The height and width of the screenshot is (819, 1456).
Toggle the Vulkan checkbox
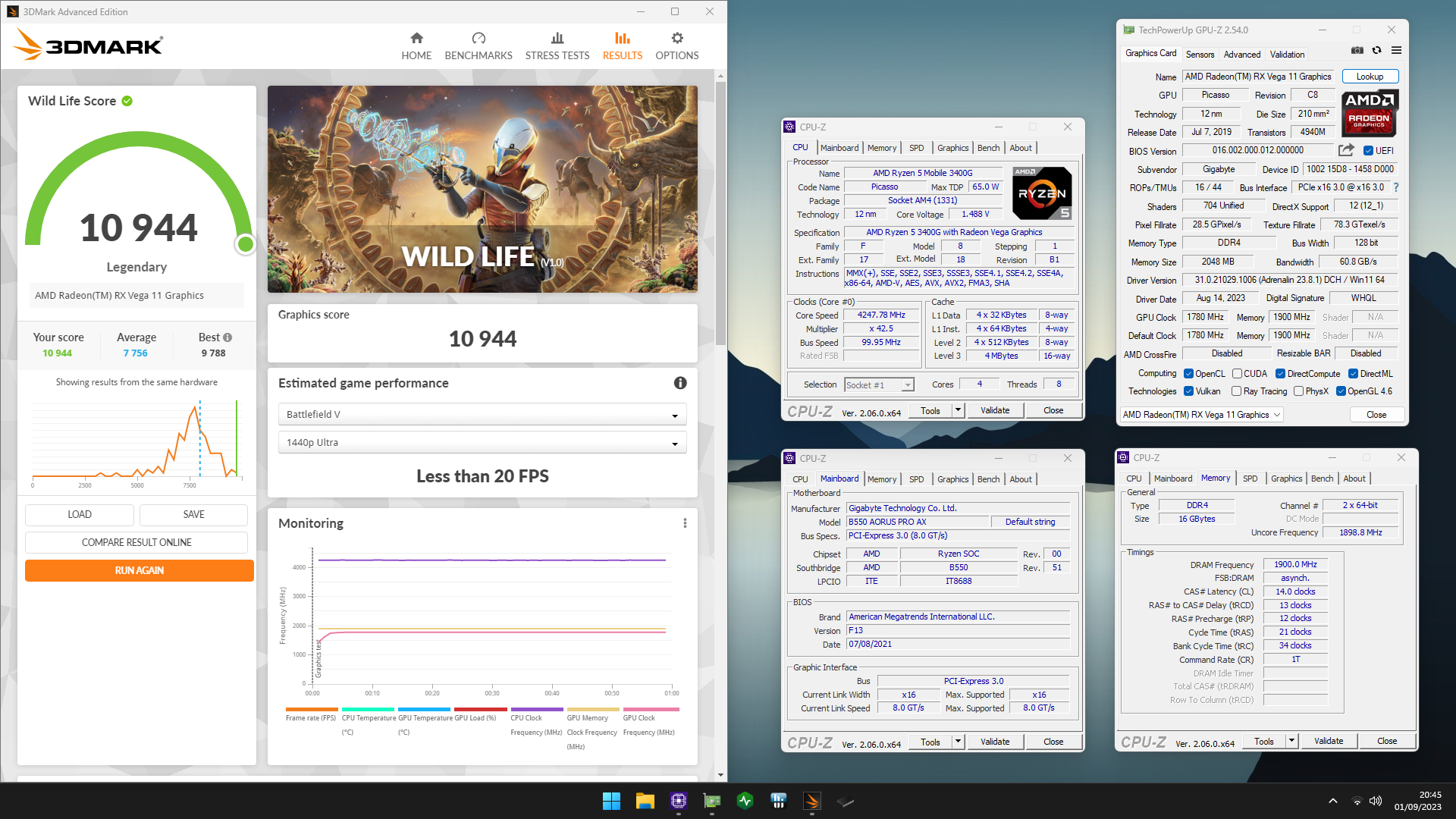(x=1188, y=391)
